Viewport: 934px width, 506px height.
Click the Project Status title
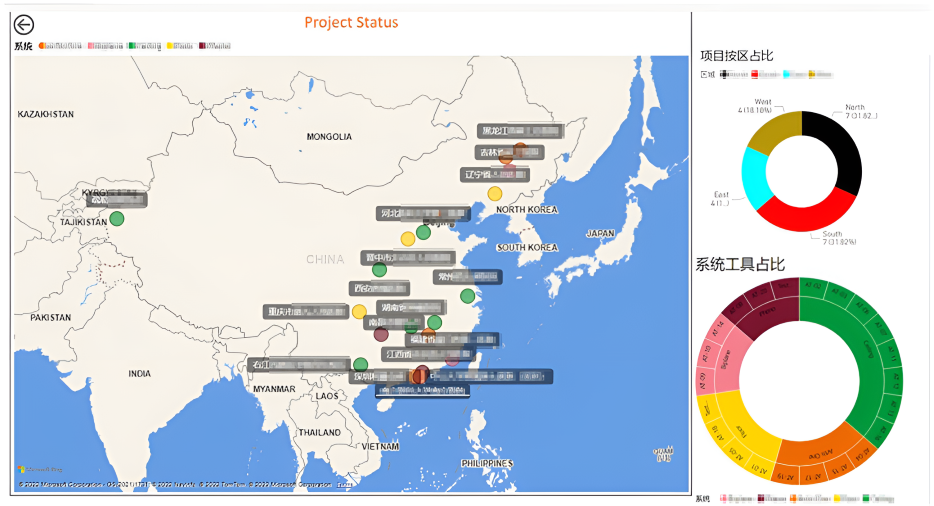click(351, 23)
